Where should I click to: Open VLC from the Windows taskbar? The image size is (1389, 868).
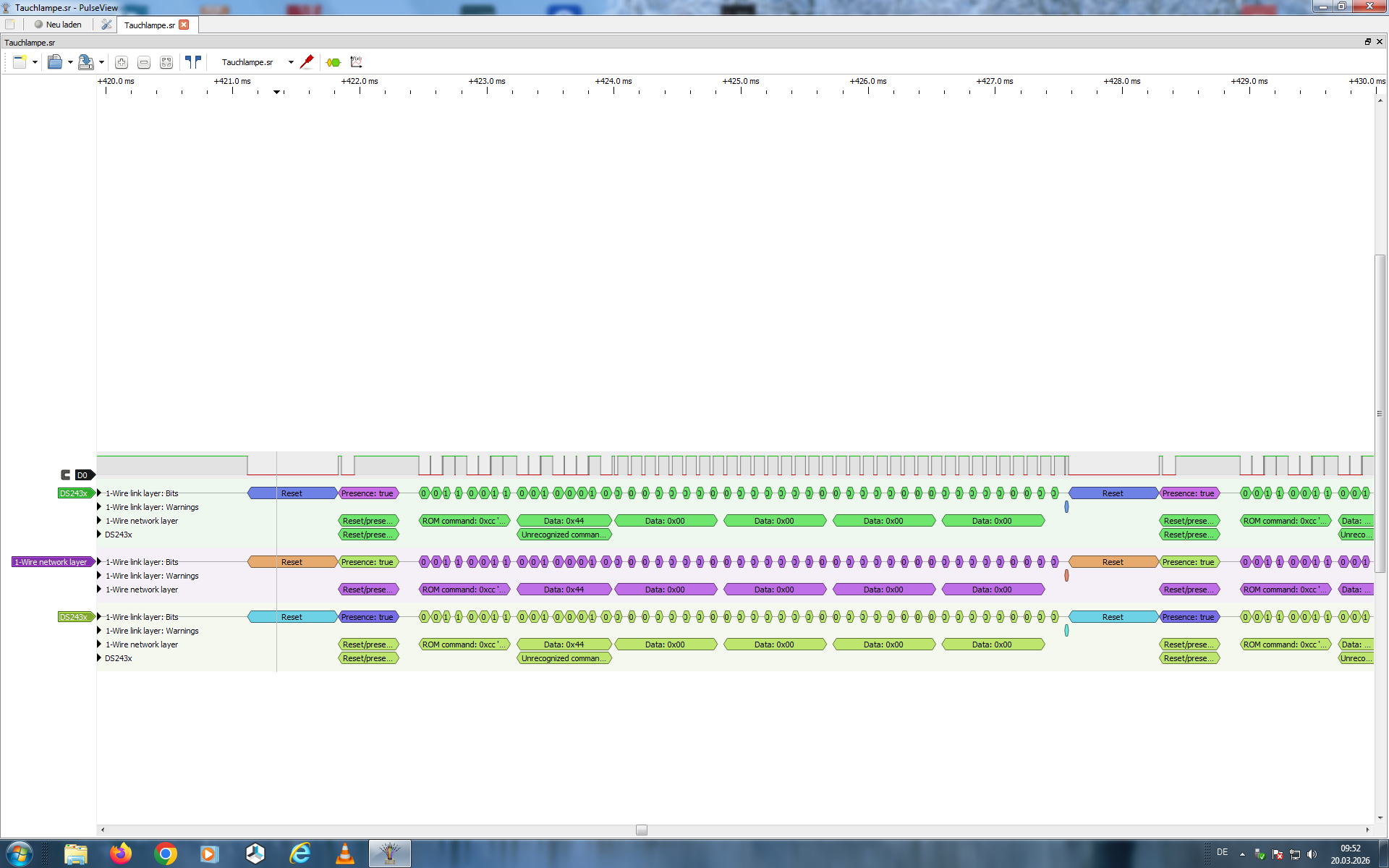345,854
